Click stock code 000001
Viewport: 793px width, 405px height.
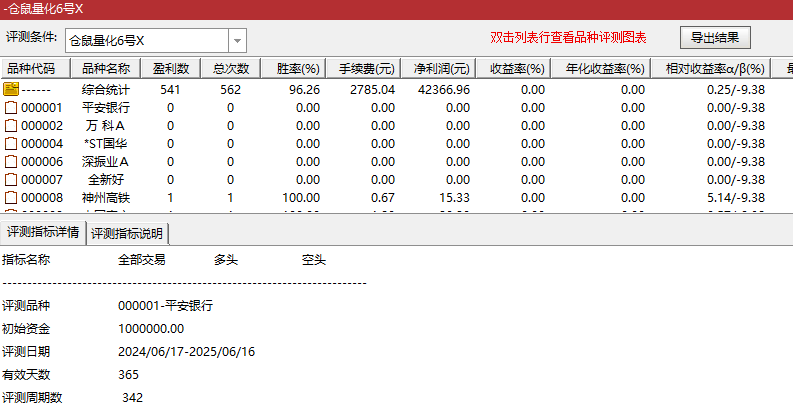click(42, 108)
